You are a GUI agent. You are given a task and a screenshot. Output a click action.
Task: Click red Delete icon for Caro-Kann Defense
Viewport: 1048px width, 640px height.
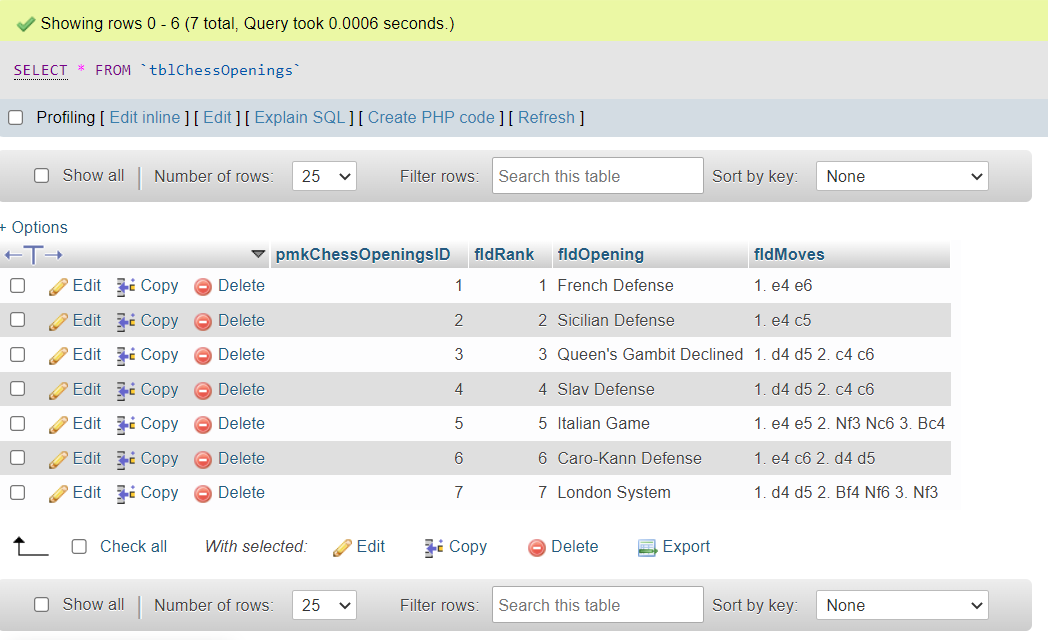click(x=203, y=459)
